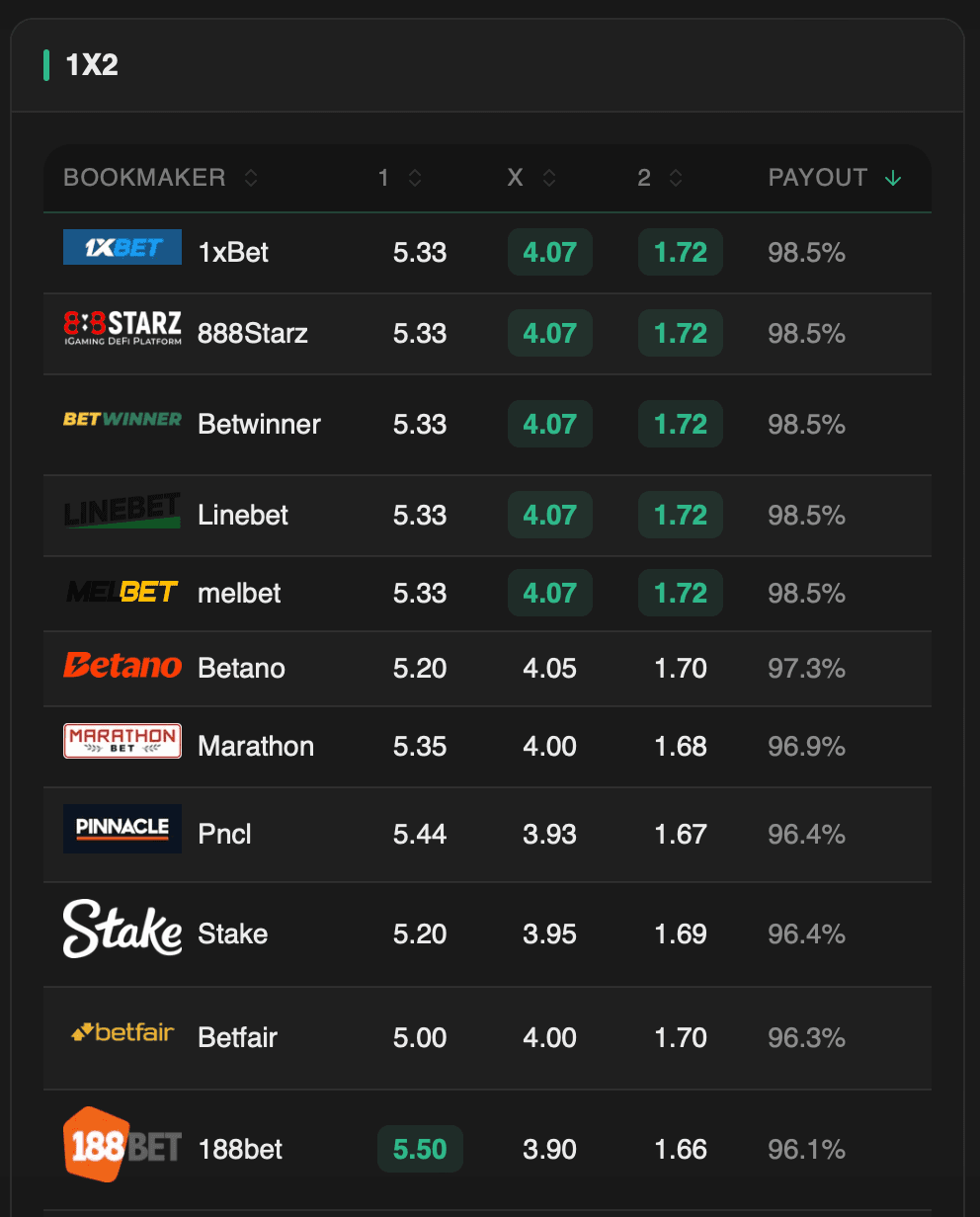Select the 888Starz bookmaker logo

(x=122, y=328)
